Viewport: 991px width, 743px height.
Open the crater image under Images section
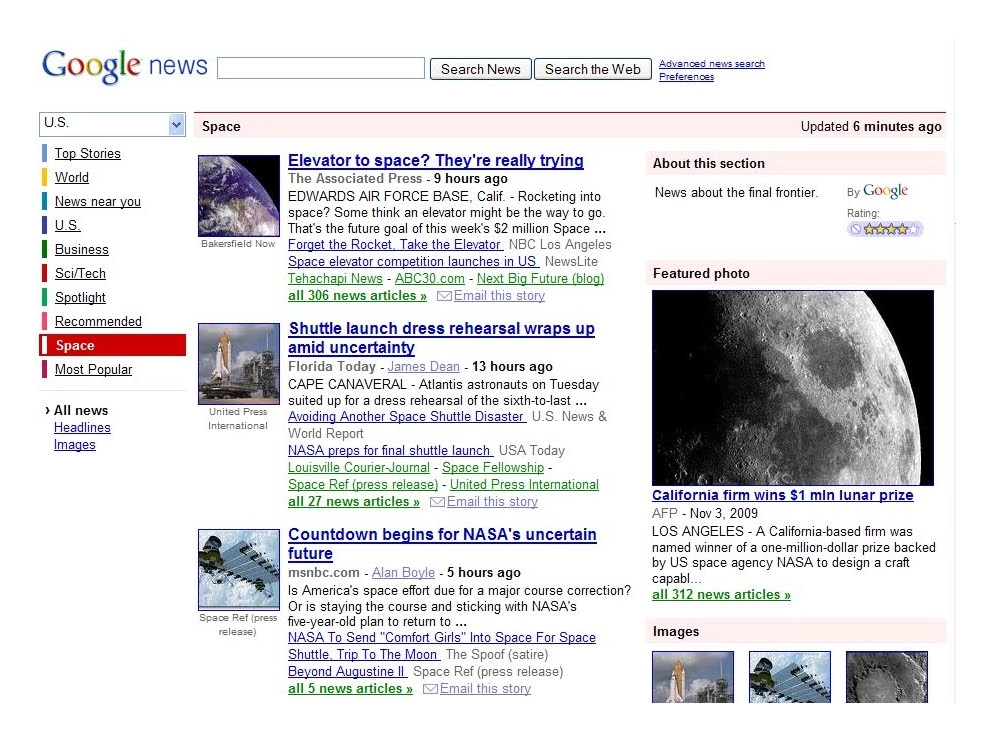pos(887,677)
